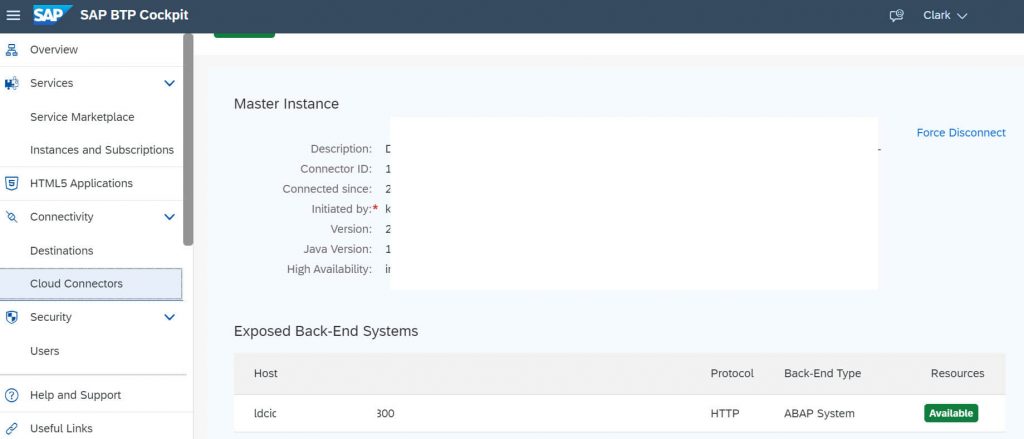Click the Host column header
Screen dimensions: 1024x439
point(266,374)
